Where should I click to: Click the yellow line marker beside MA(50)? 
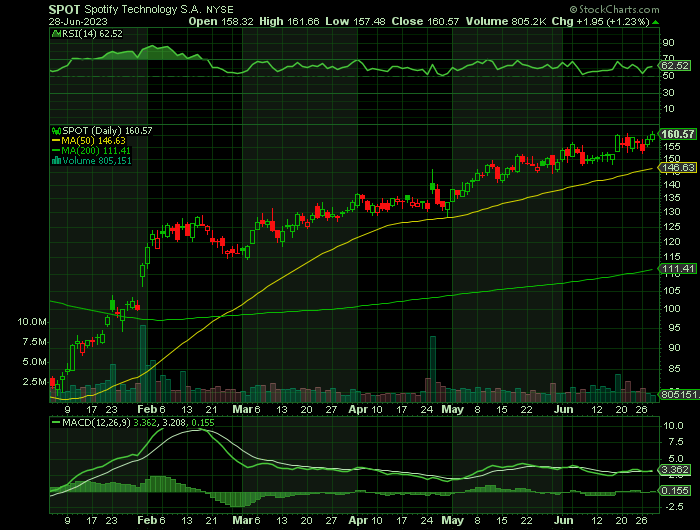56,141
